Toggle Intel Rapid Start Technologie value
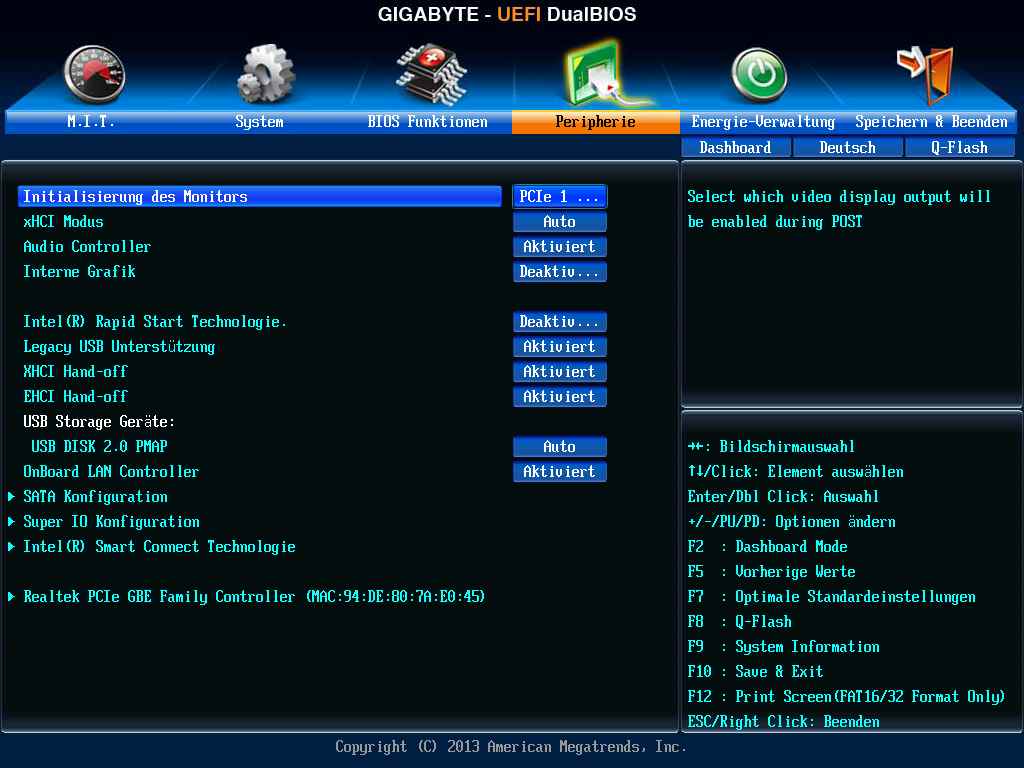 (560, 322)
